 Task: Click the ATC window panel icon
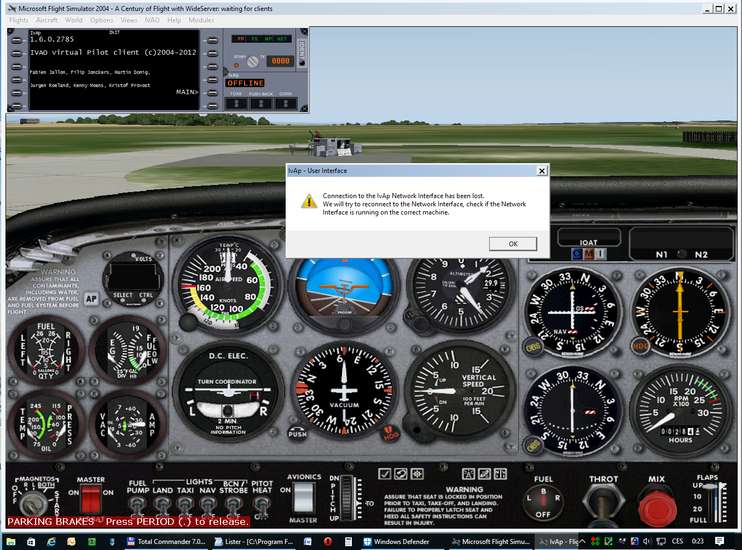401,474
